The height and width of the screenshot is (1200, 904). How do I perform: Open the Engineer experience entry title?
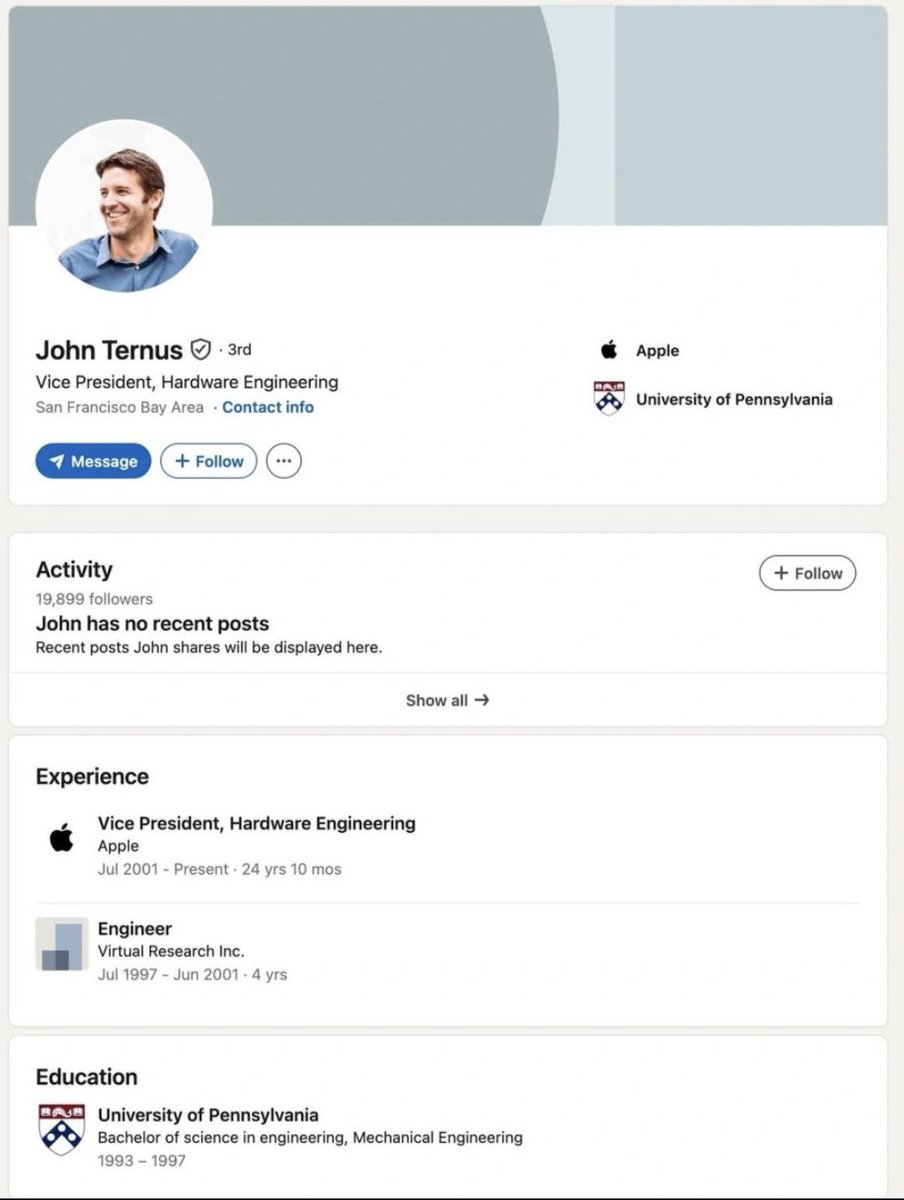(x=135, y=929)
